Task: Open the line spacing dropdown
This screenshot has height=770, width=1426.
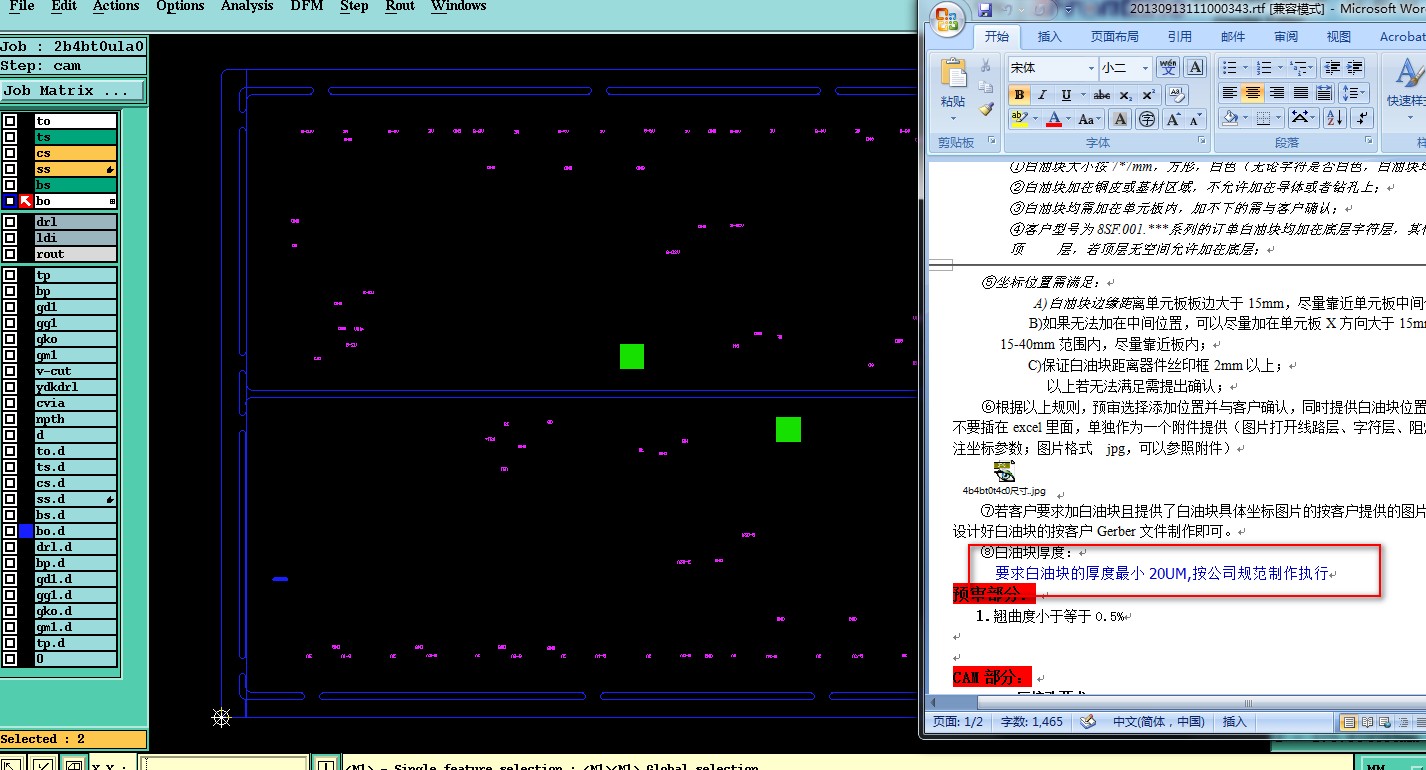Action: click(1353, 93)
